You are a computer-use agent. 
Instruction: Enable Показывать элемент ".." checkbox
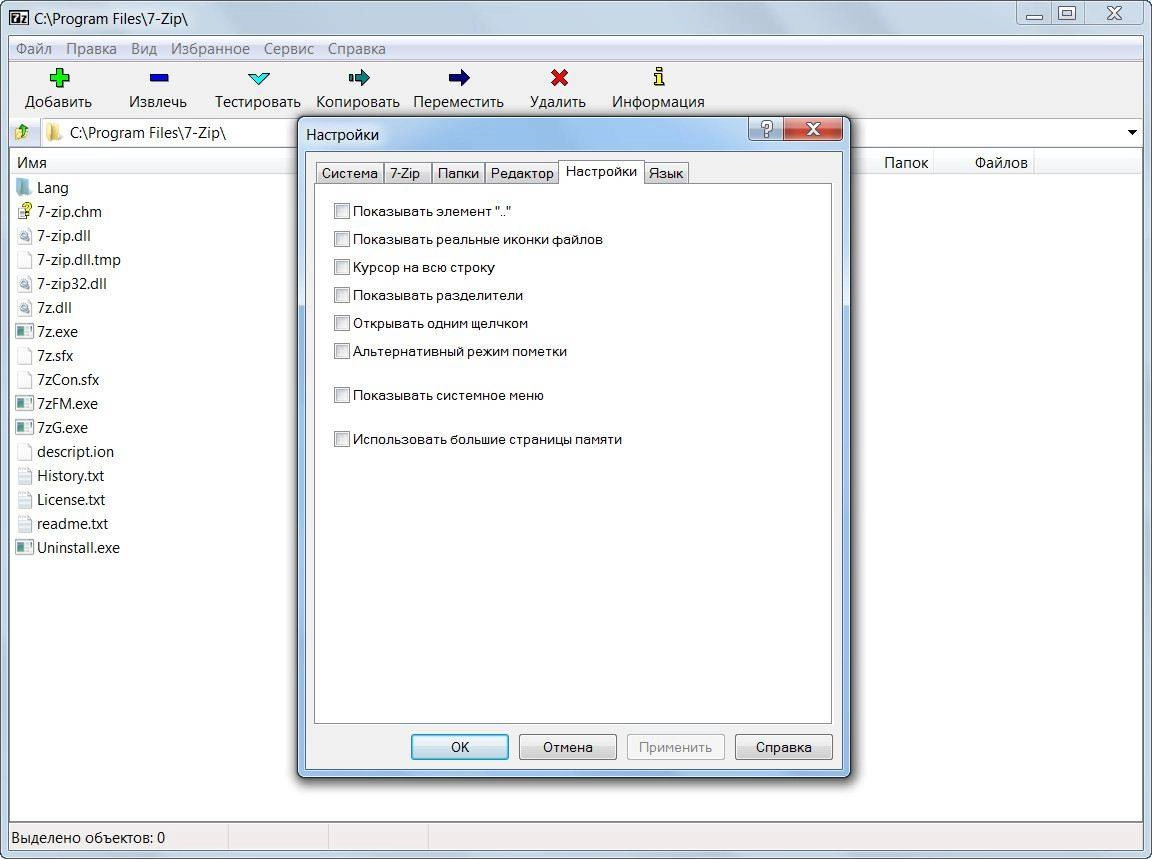click(x=342, y=212)
